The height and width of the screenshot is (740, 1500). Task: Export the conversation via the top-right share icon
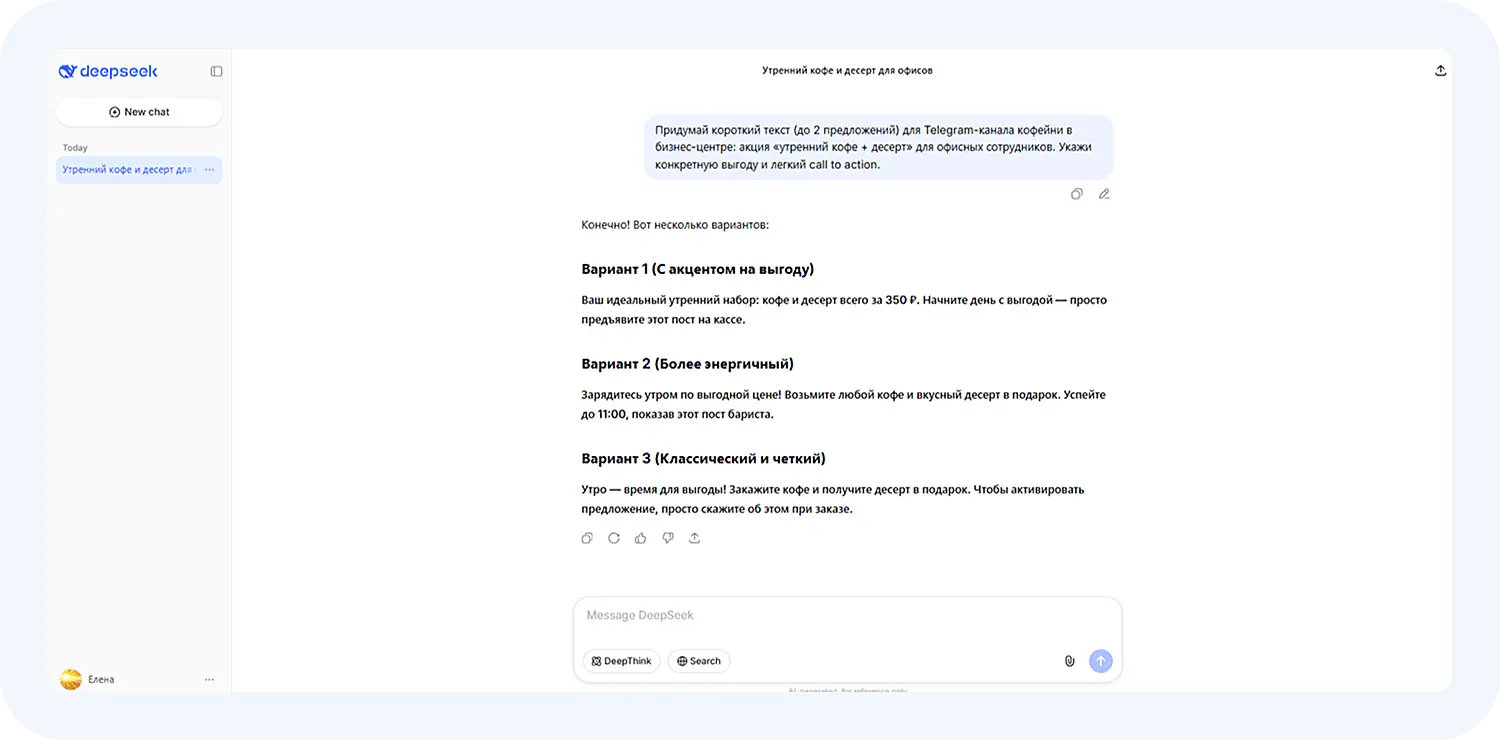coord(1440,70)
